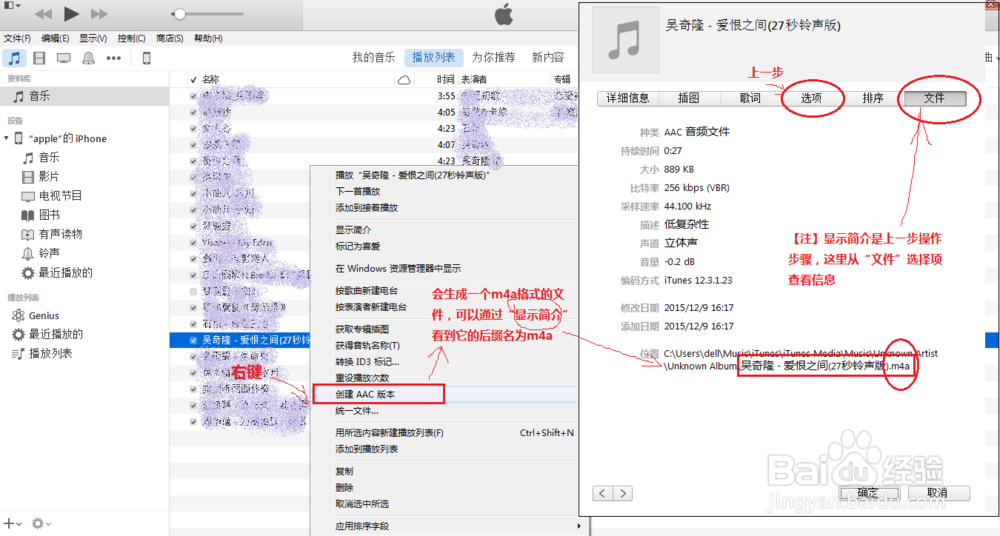This screenshot has width=1000, height=536.
Task: Select 音乐 in the library sidebar
Action: 84,96
